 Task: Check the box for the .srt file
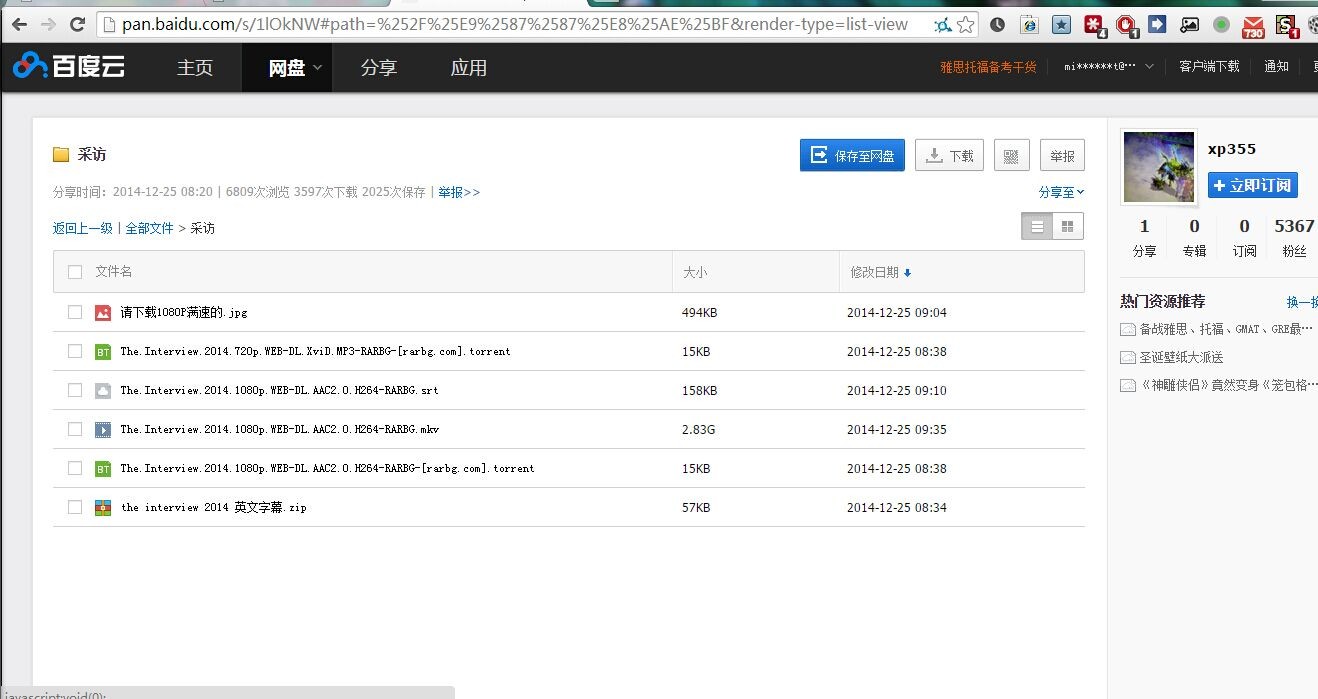74,390
